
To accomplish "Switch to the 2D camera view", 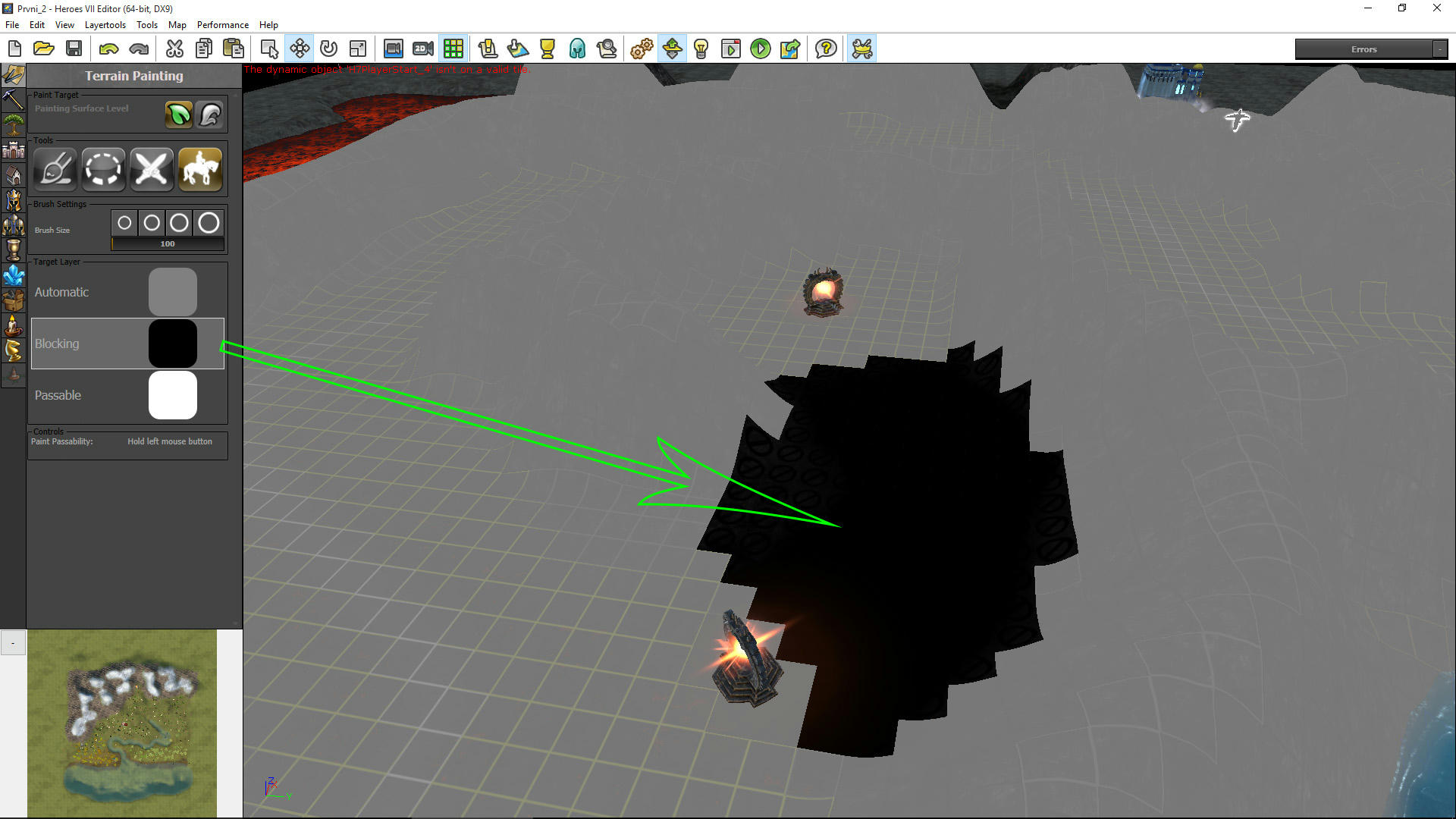I will coord(423,49).
